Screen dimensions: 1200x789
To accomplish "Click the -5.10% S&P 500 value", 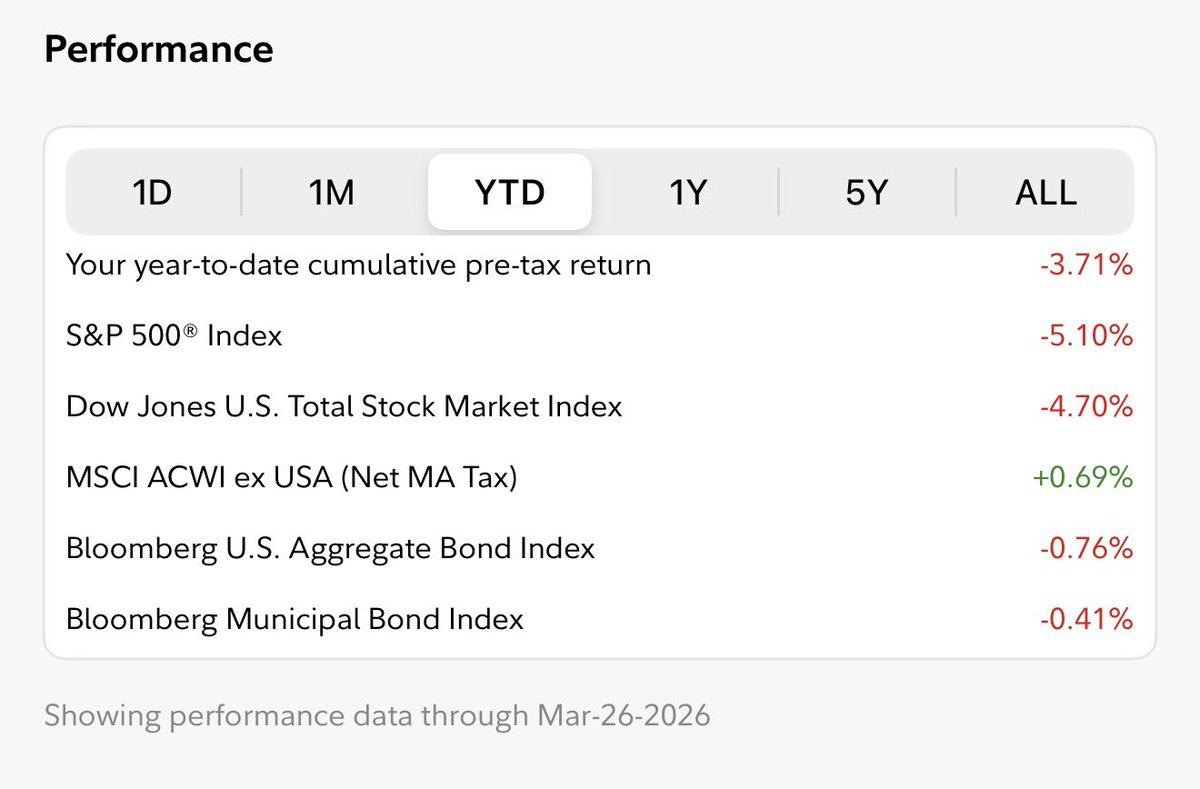I will pyautogui.click(x=1087, y=336).
